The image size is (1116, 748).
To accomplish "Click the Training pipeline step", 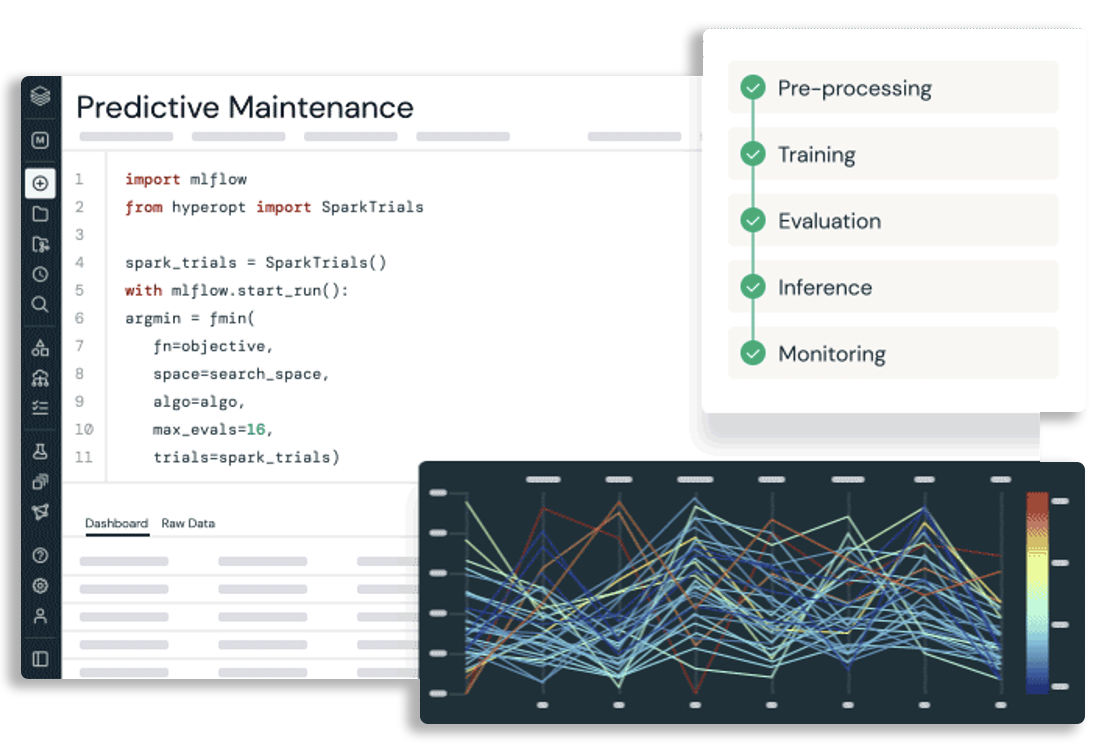I will 893,154.
